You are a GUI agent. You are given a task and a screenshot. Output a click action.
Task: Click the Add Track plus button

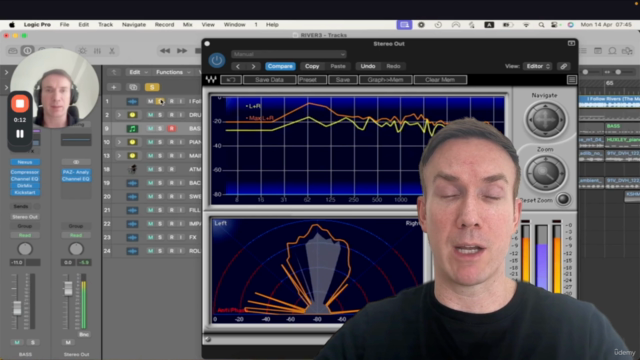pyautogui.click(x=114, y=87)
